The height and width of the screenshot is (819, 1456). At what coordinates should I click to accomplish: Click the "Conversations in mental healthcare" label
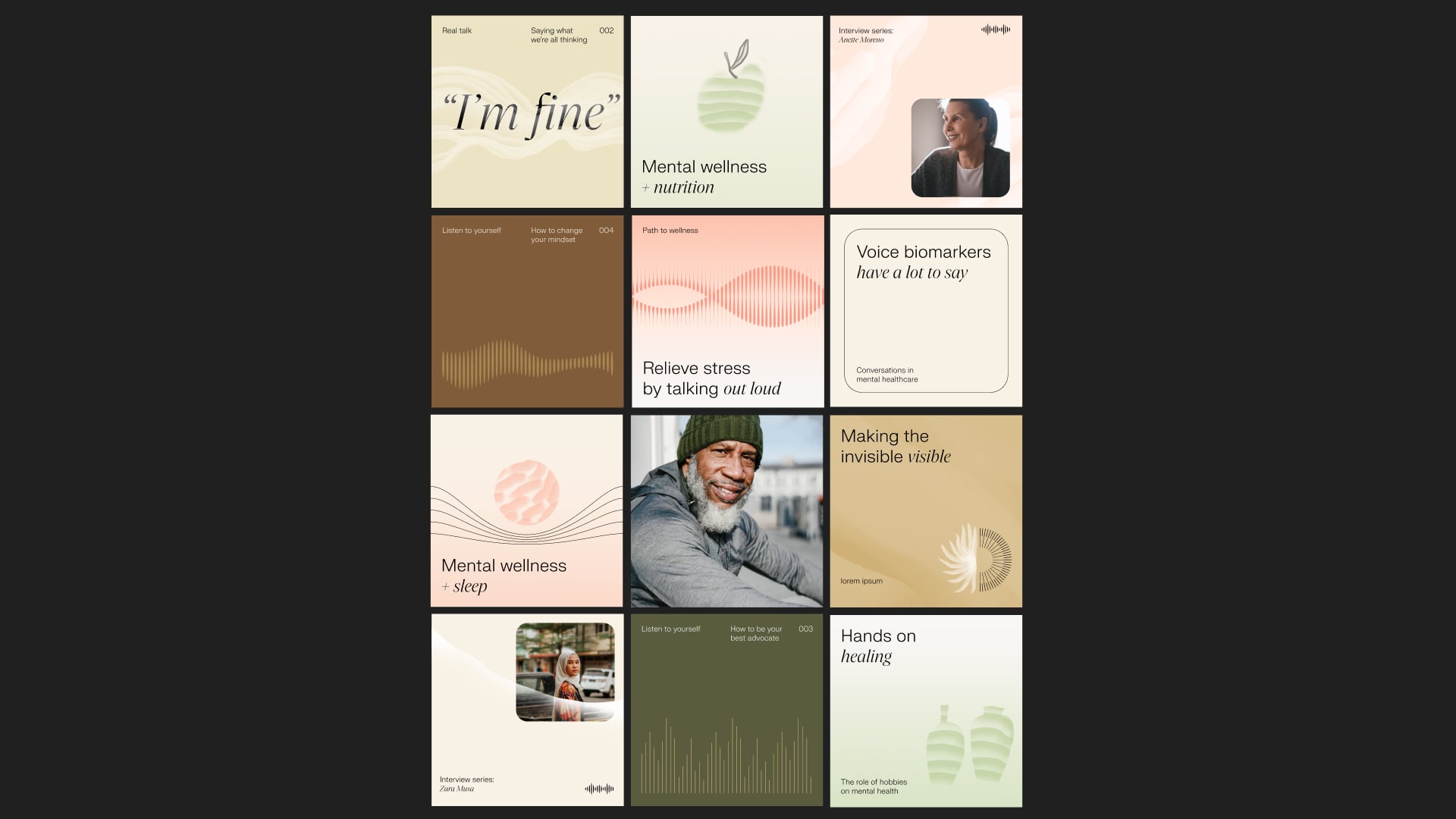tap(886, 375)
